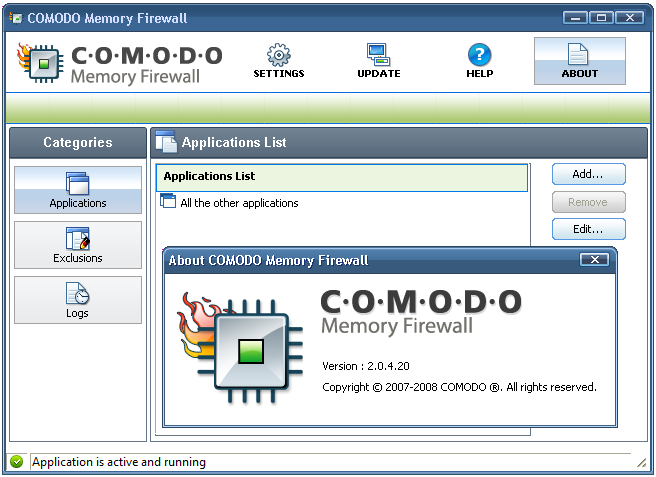Click the Applications List header icon
The height and width of the screenshot is (477, 656).
(x=166, y=141)
